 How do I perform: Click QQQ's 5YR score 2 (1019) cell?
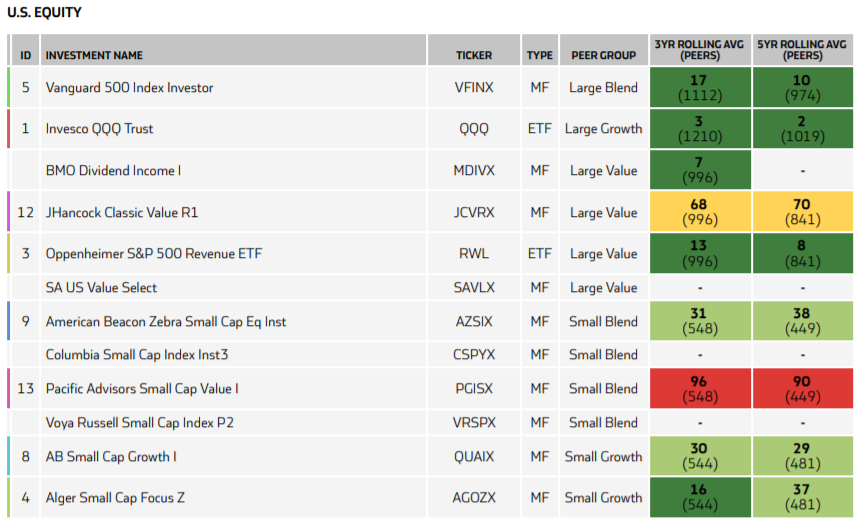[x=803, y=129]
